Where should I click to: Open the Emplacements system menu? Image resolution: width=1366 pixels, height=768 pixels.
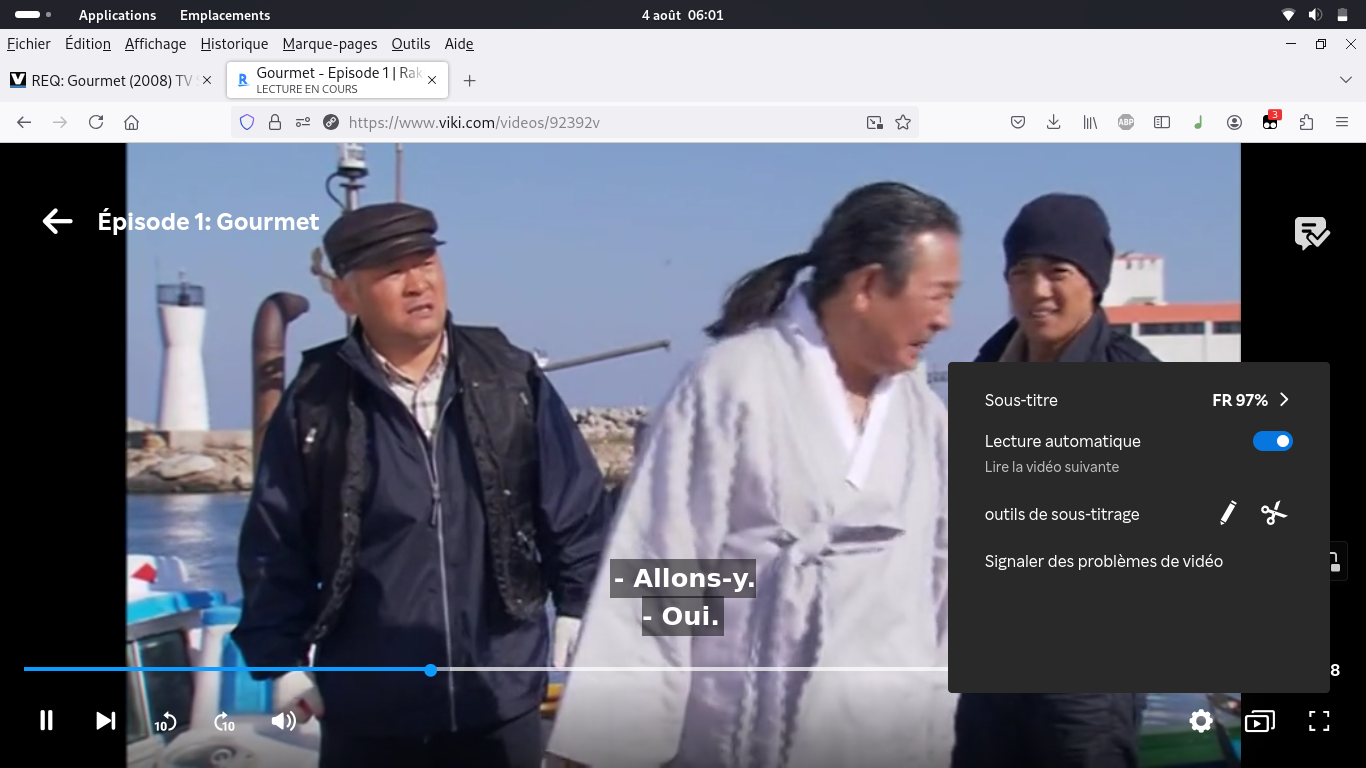point(225,15)
